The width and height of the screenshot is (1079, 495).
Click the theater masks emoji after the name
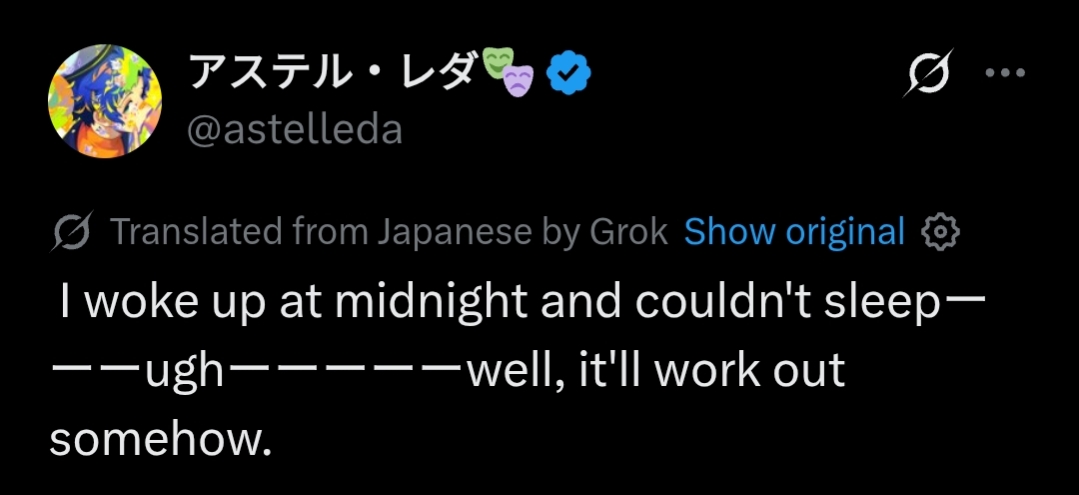tap(510, 73)
